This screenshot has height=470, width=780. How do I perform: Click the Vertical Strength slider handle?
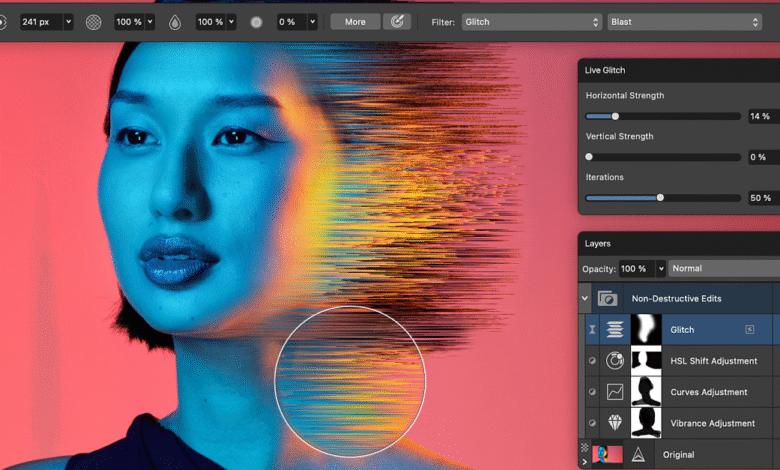[x=589, y=157]
